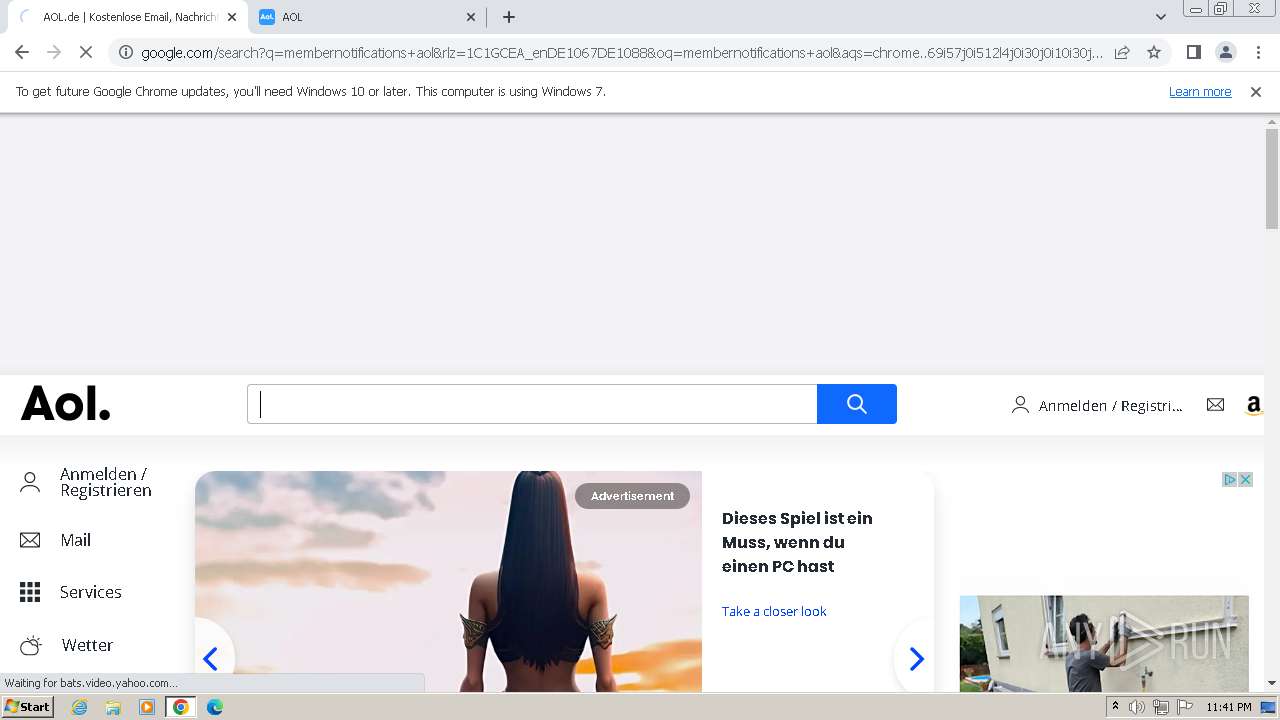Open the Chrome side panel icon
Screen dimensions: 1280x720
(x=1193, y=52)
